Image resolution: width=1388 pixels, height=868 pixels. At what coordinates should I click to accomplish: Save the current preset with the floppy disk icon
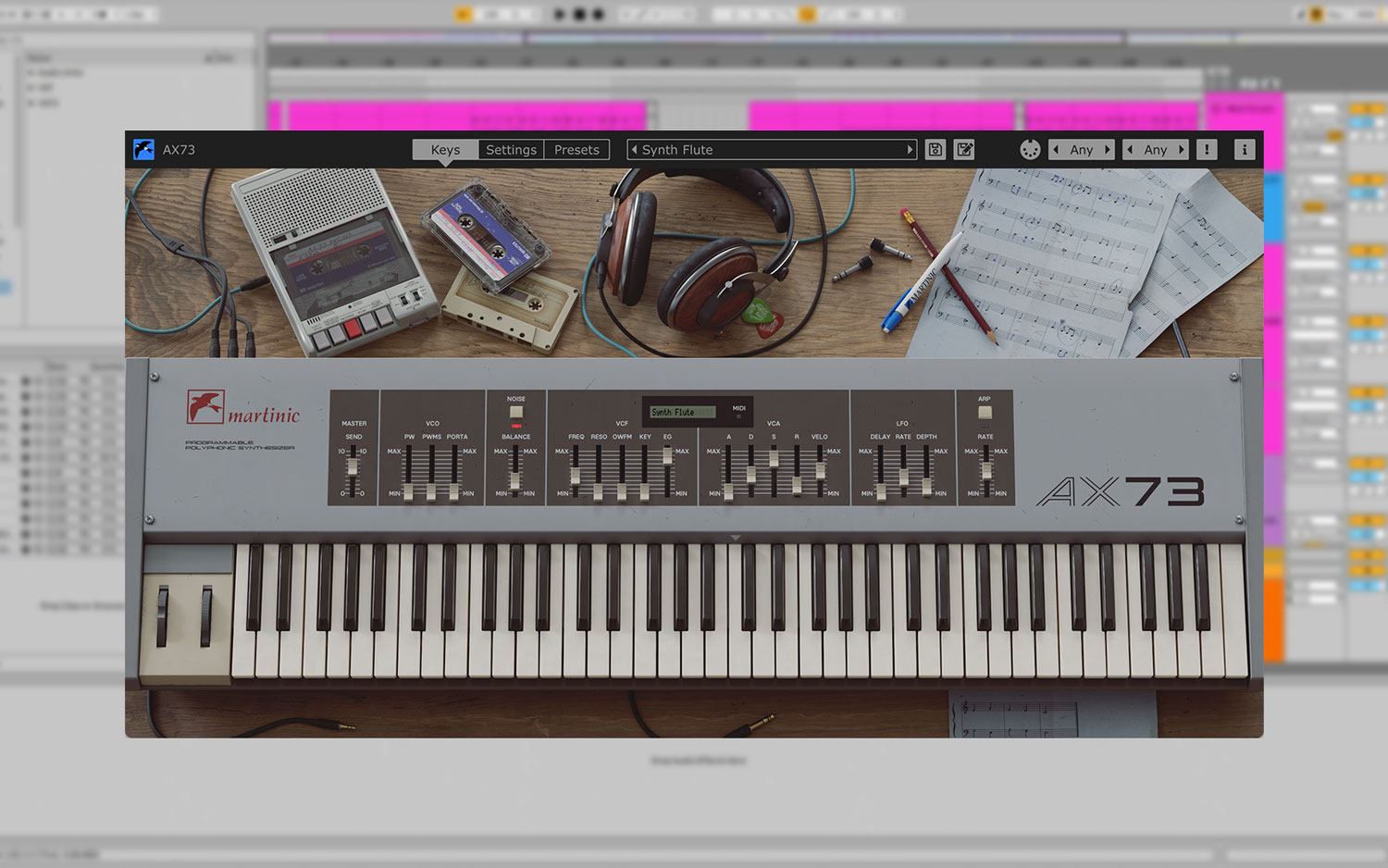click(936, 149)
